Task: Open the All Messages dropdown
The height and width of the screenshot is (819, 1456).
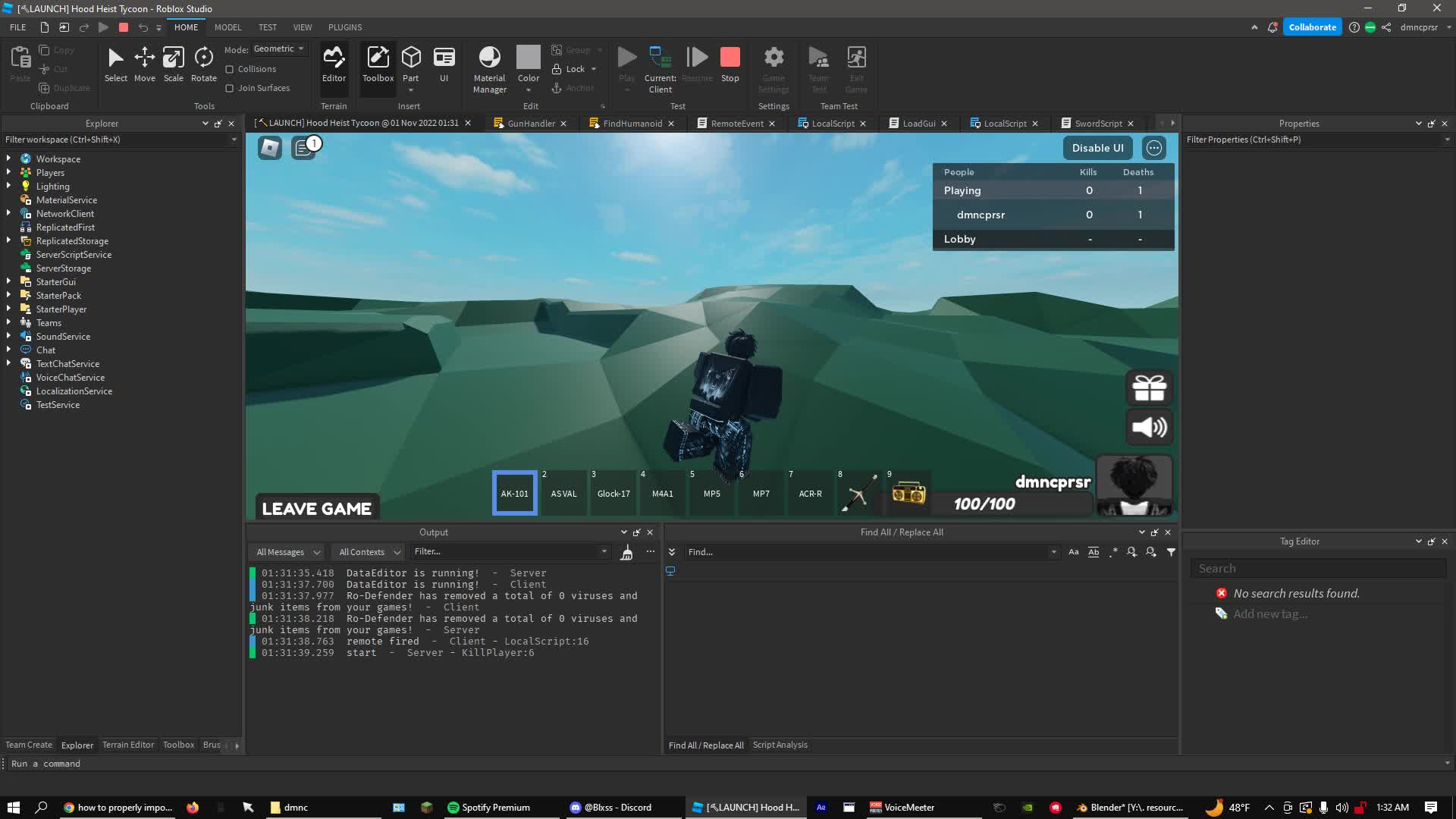Action: [287, 552]
